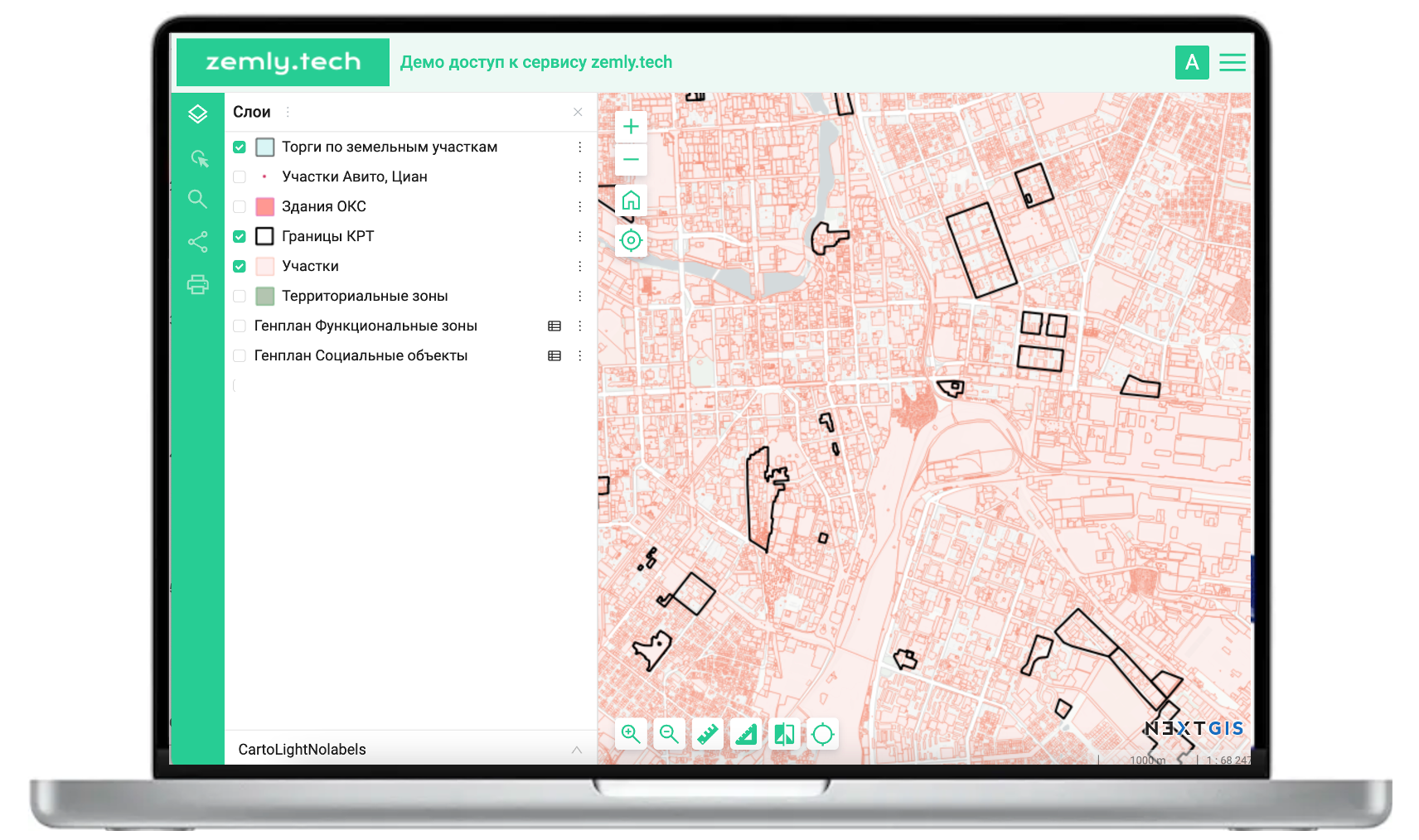Zoom out with the minus map button
Image resolution: width=1419 pixels, height=840 pixels.
631,159
